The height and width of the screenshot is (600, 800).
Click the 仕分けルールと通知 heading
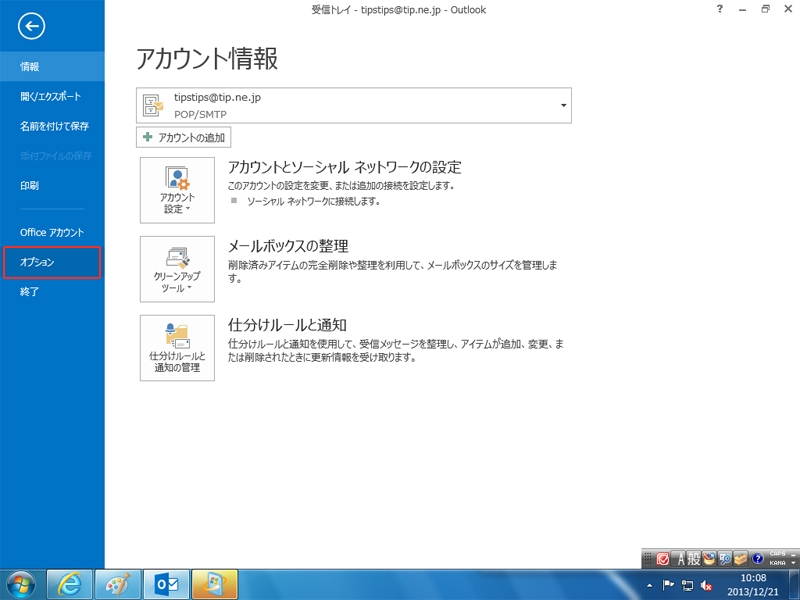click(287, 325)
